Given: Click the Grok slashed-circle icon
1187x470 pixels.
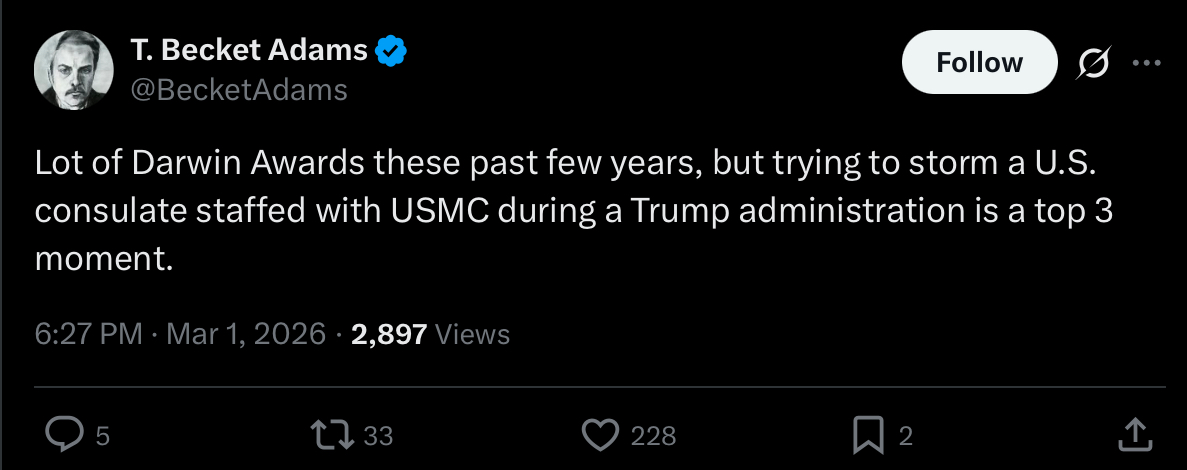Looking at the screenshot, I should [x=1094, y=63].
